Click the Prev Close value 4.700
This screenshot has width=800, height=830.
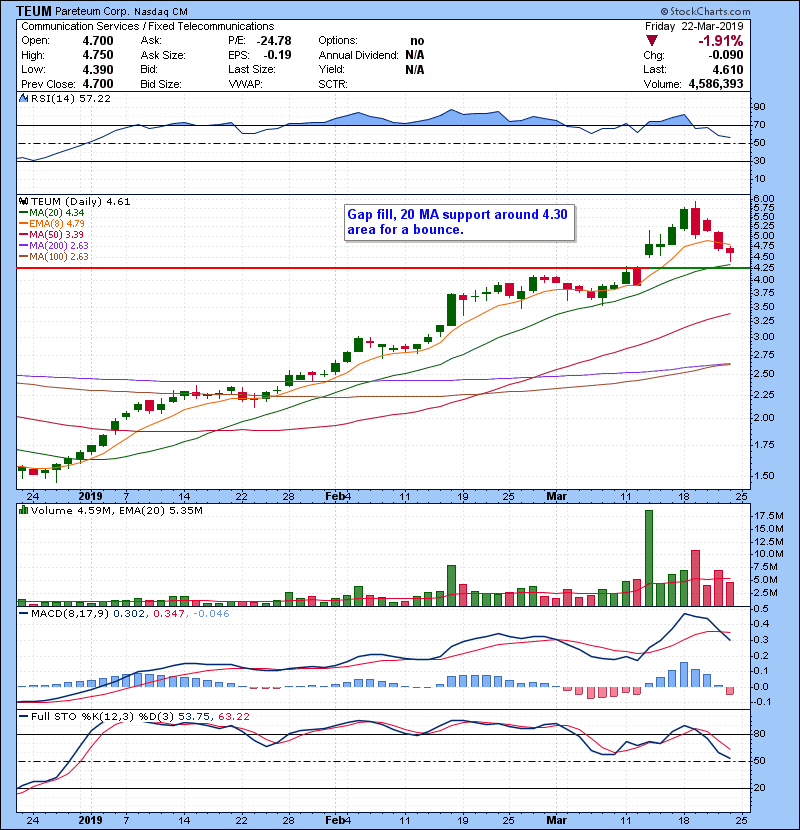[x=98, y=84]
